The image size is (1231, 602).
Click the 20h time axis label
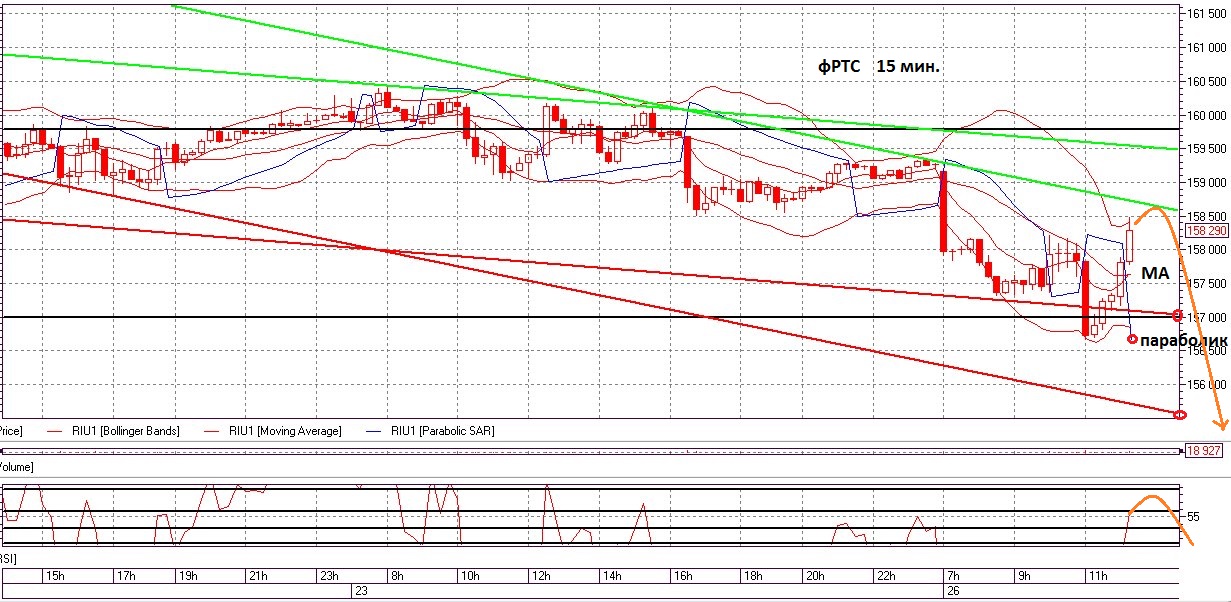pyautogui.click(x=814, y=576)
